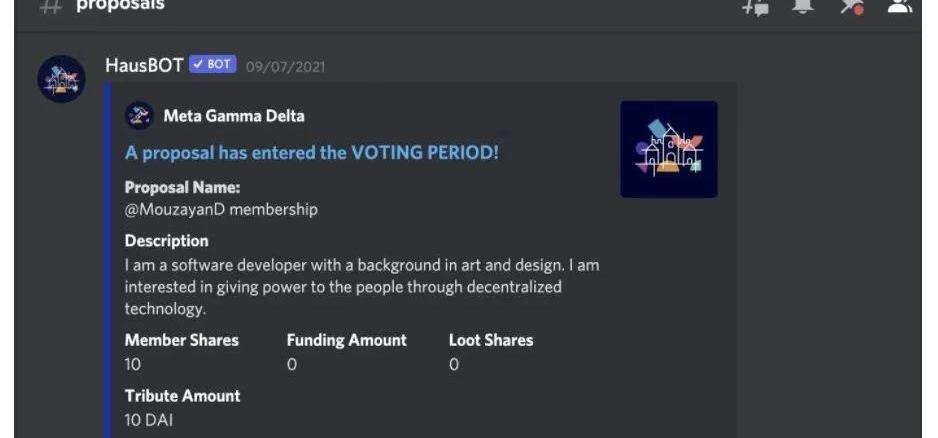The width and height of the screenshot is (938, 438).
Task: Click the Loot Shares field label
Action: click(491, 340)
